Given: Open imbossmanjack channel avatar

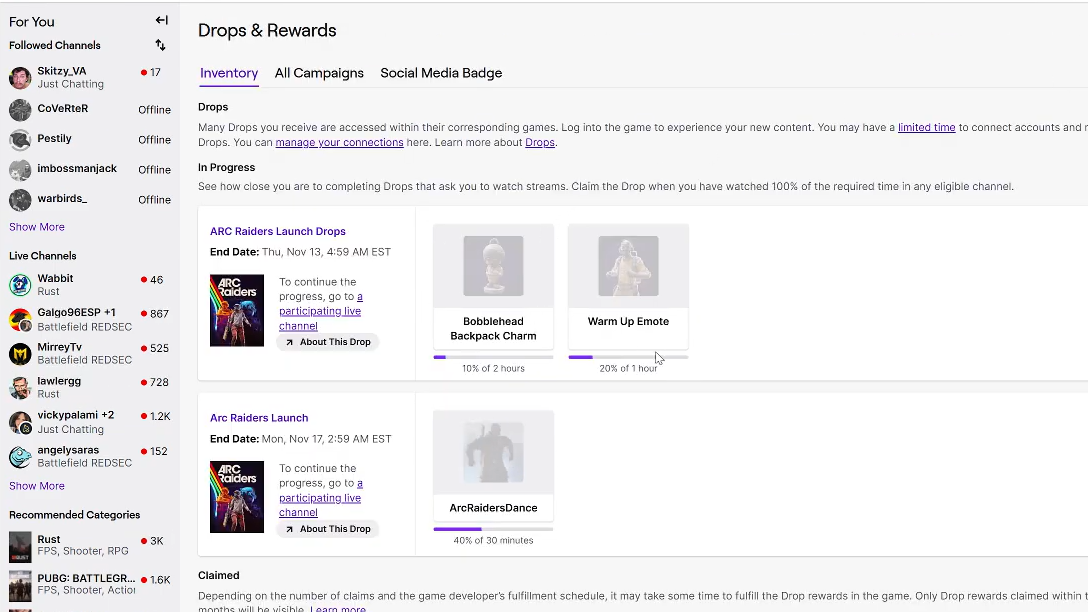Looking at the screenshot, I should [20, 169].
